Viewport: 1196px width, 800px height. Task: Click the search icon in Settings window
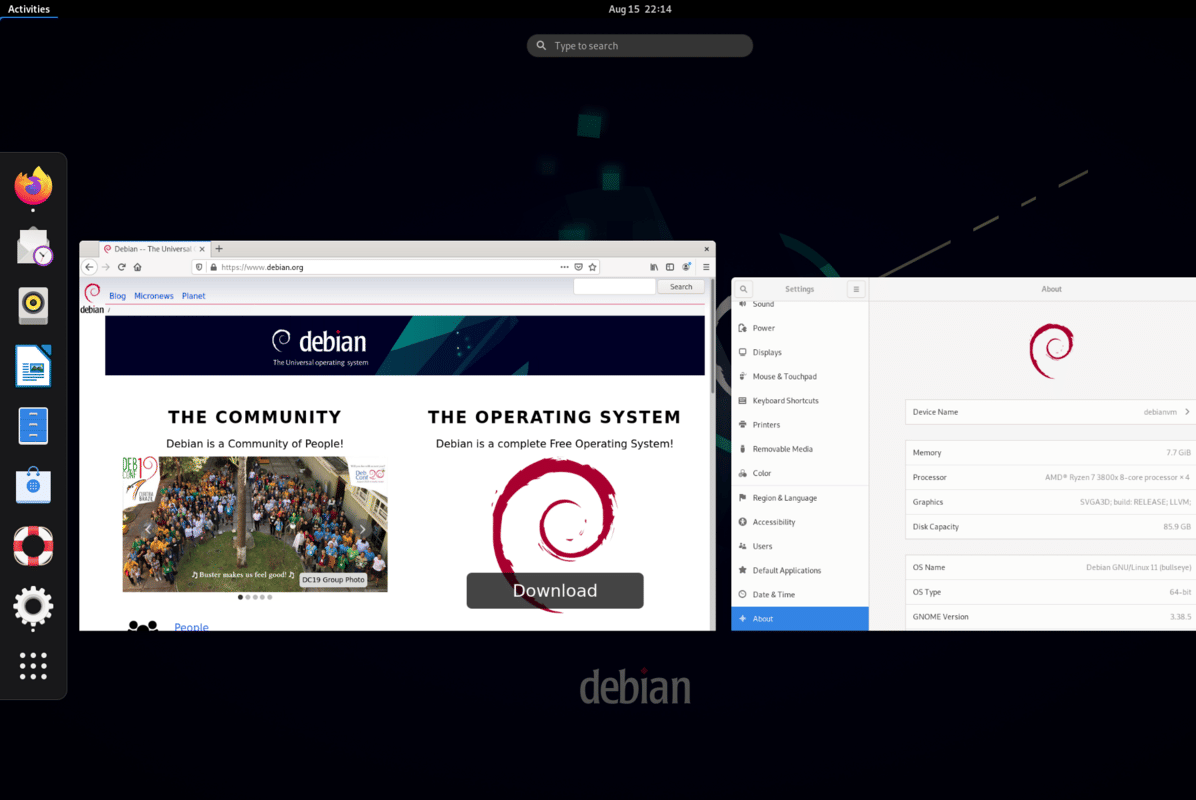[743, 289]
